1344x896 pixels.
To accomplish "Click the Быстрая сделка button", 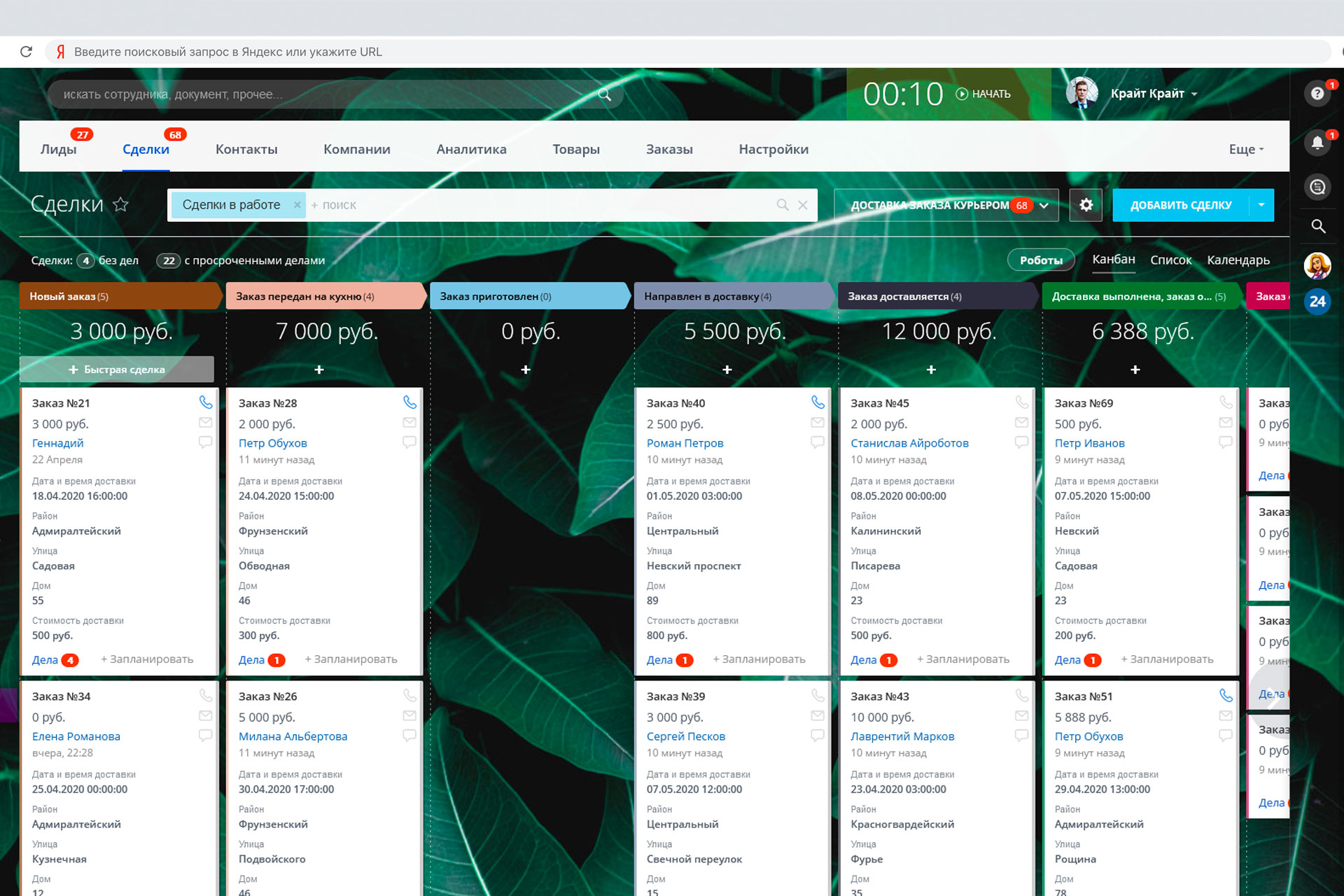I will pyautogui.click(x=117, y=370).
